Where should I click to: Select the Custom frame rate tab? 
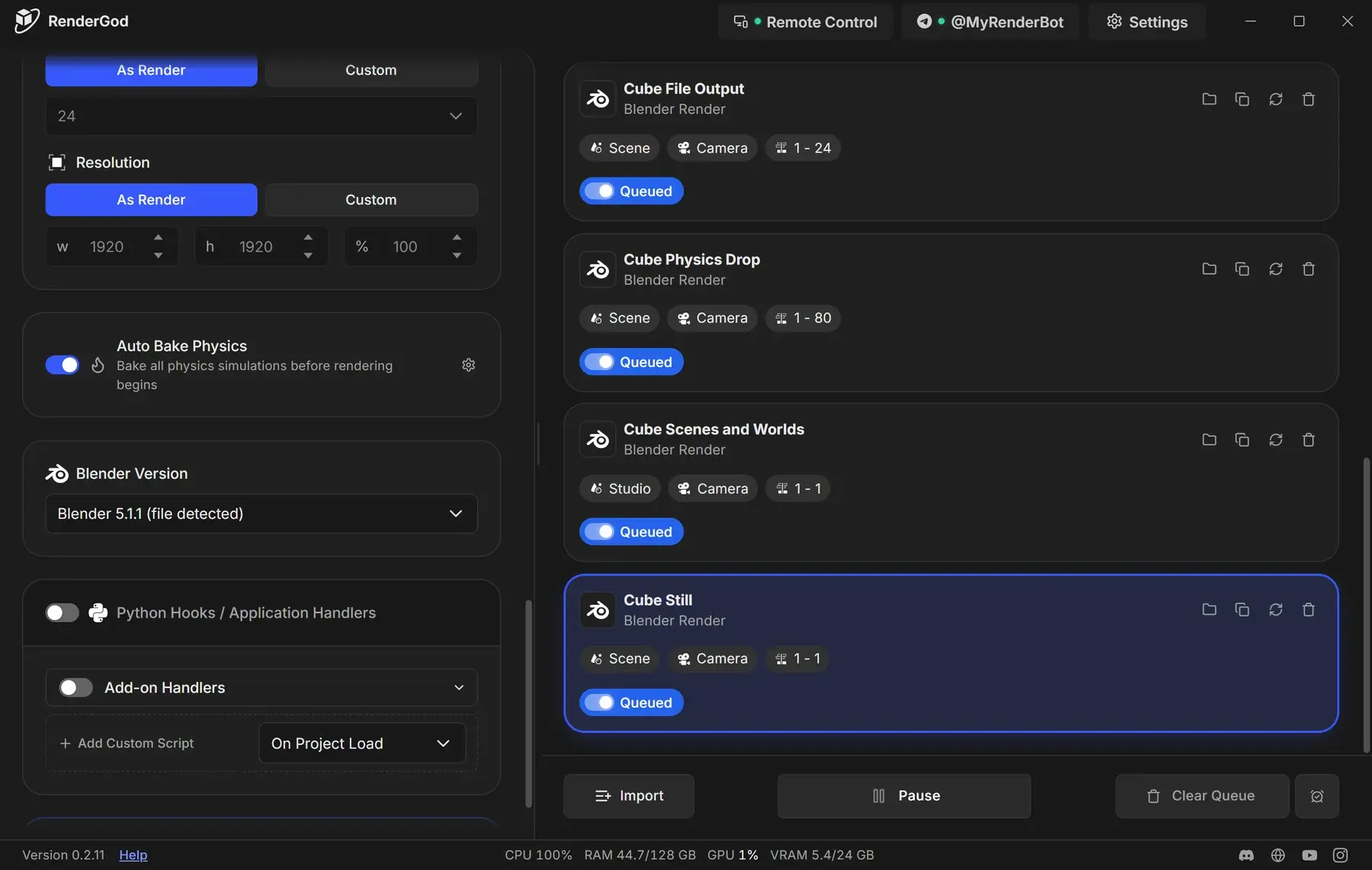(x=371, y=70)
